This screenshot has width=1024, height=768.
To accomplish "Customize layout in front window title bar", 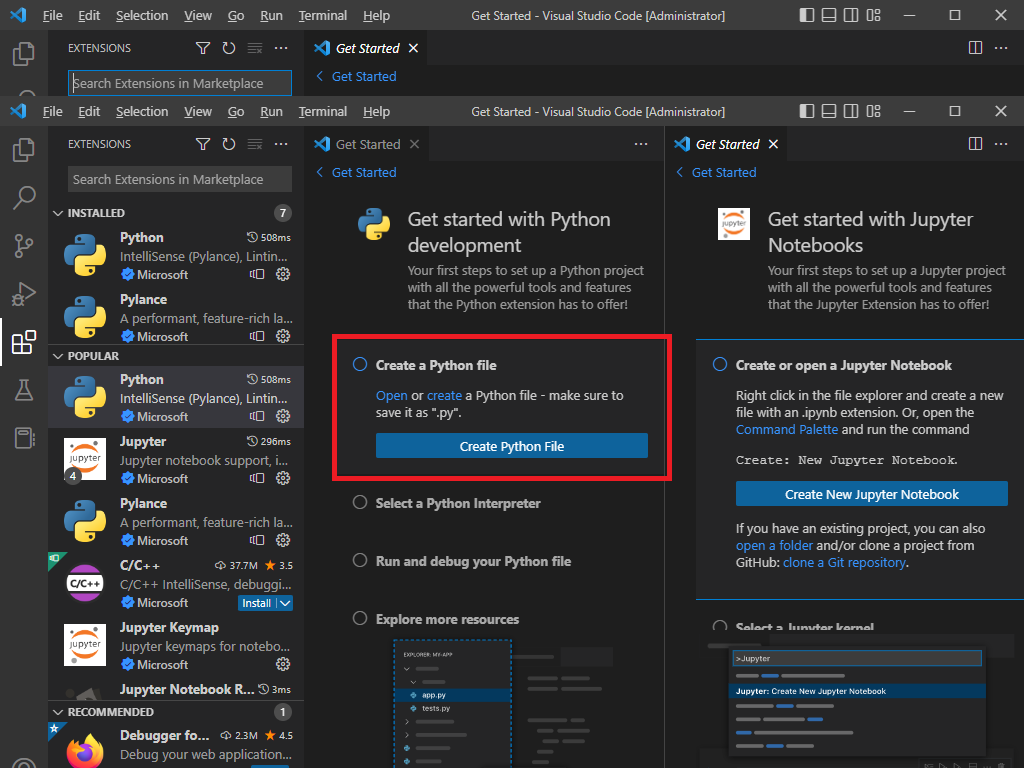I will (873, 111).
